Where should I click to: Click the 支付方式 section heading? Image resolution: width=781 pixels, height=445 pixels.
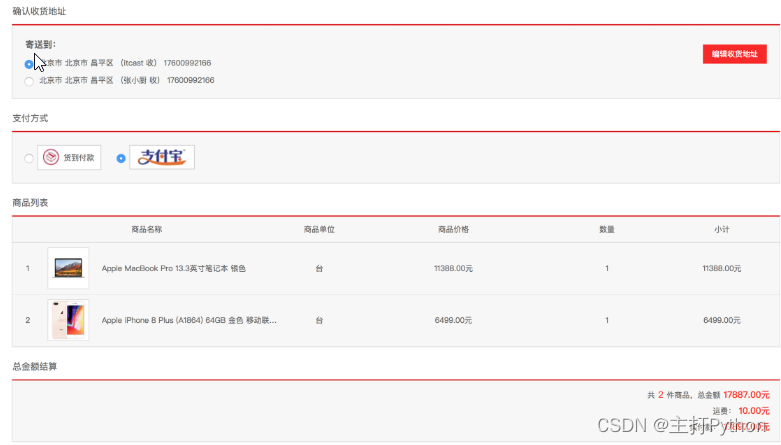click(30, 118)
